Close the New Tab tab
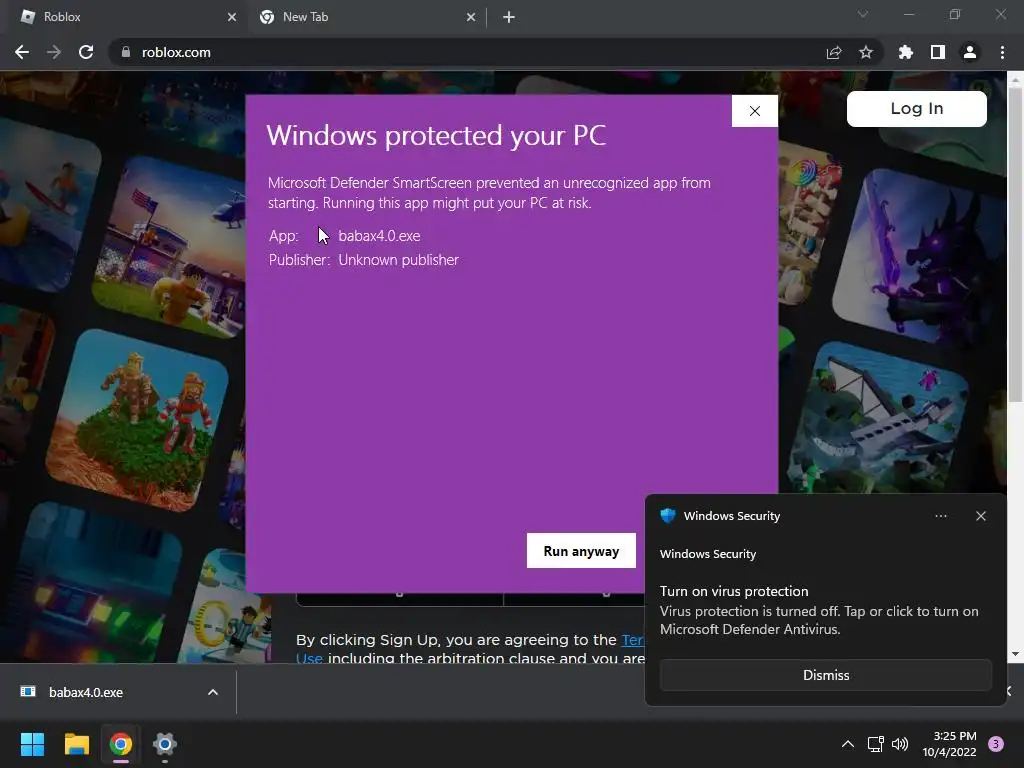This screenshot has height=768, width=1024. [471, 17]
